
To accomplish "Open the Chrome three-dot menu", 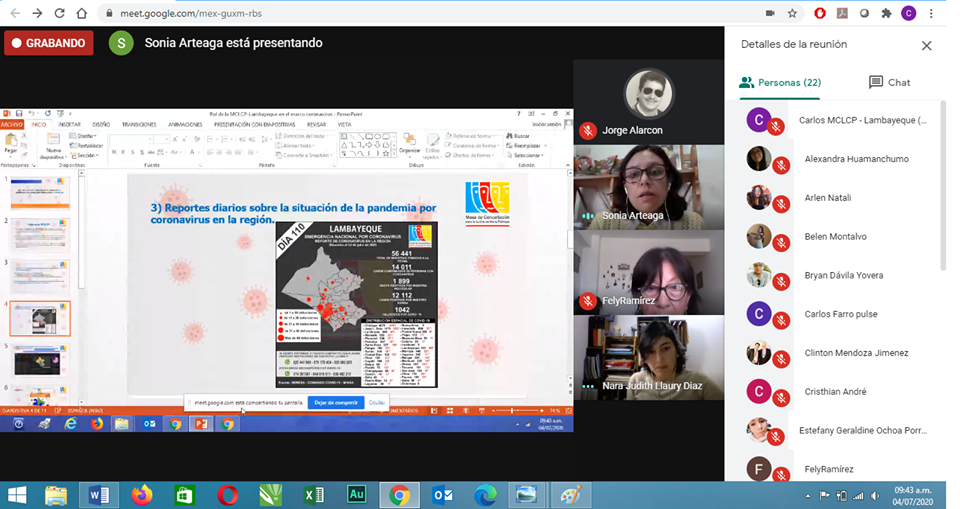I will click(x=932, y=13).
